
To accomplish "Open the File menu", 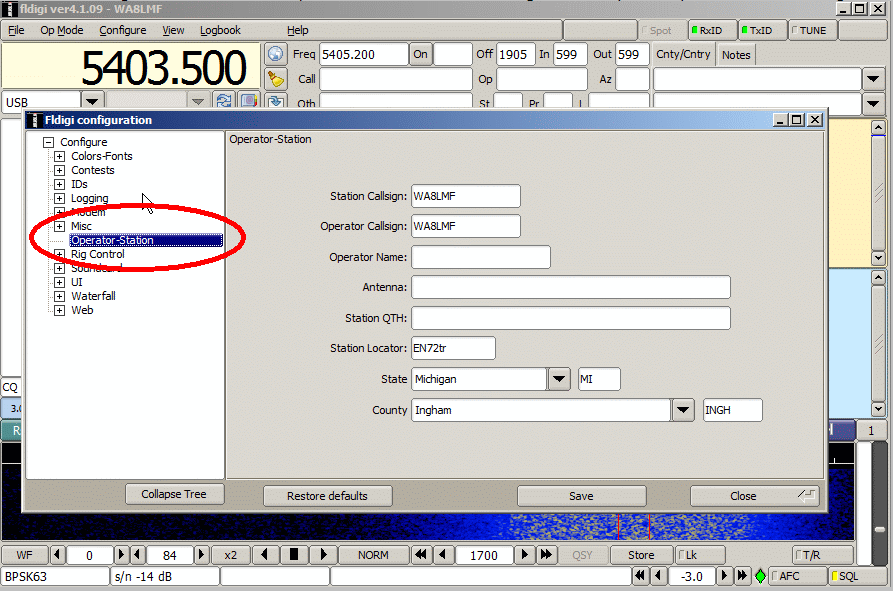I will tap(16, 30).
